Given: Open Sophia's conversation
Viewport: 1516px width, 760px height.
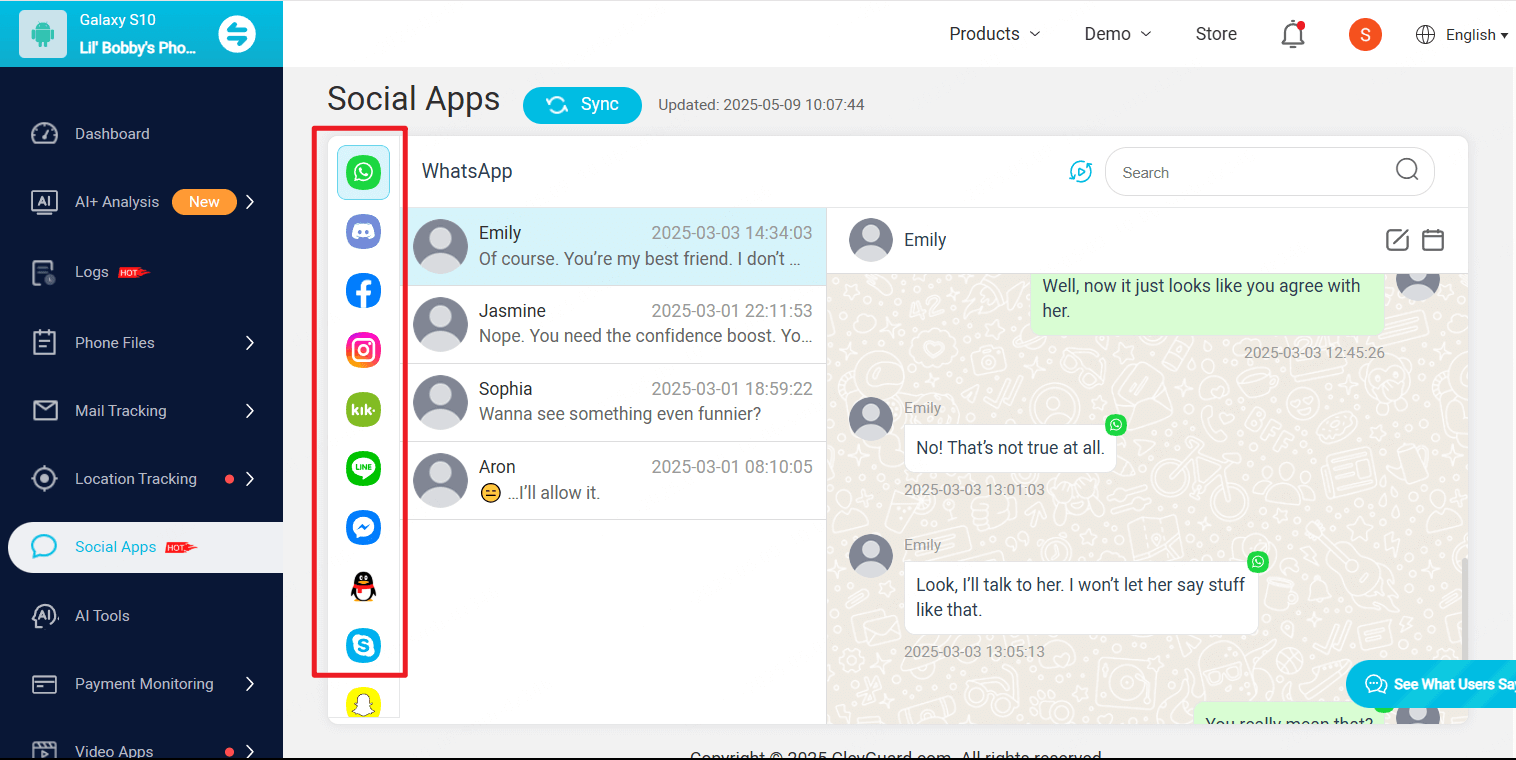Looking at the screenshot, I should (x=615, y=402).
